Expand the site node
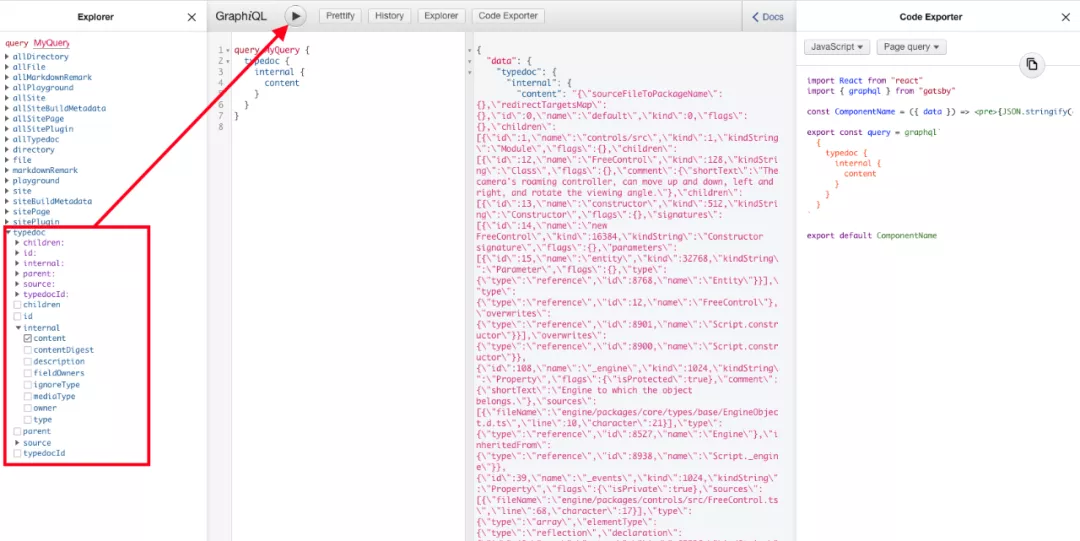Image resolution: width=1080 pixels, height=541 pixels. 8,191
